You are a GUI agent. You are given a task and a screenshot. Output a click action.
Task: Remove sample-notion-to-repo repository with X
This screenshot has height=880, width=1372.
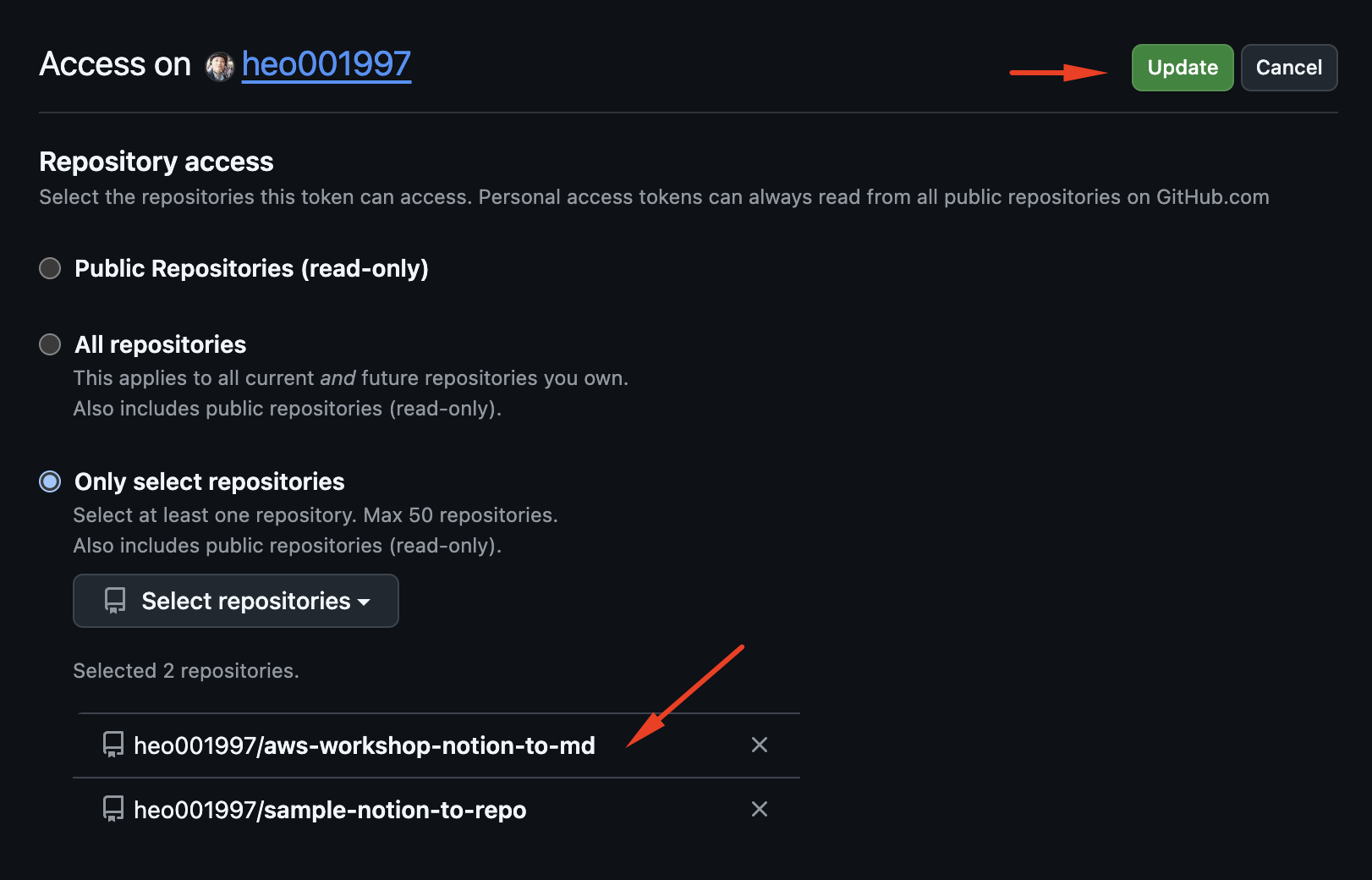(x=760, y=809)
